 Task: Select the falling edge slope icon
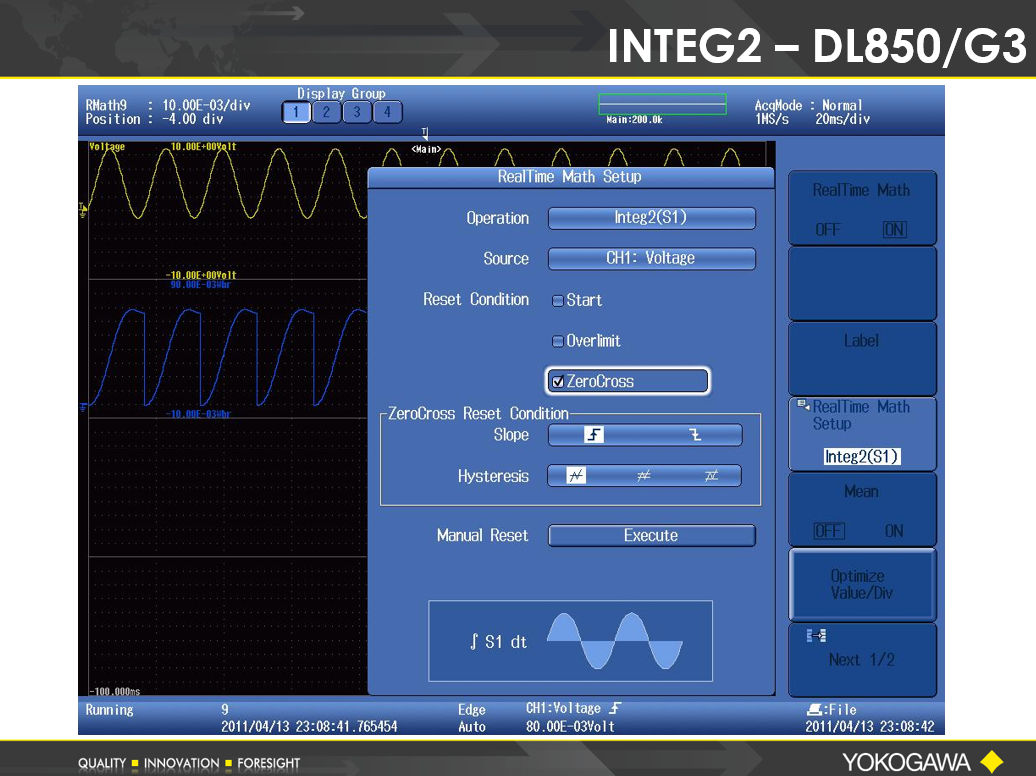(695, 435)
